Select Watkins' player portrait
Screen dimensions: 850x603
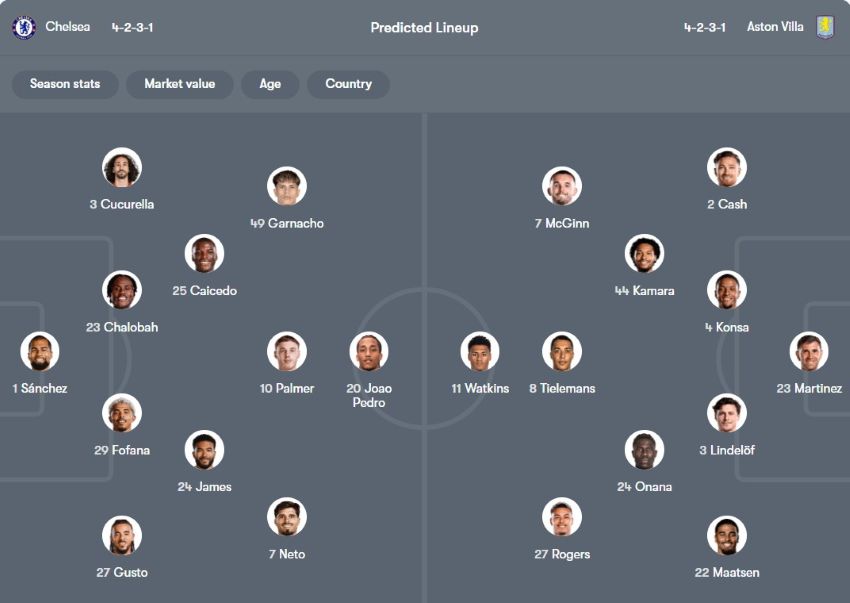pyautogui.click(x=480, y=352)
